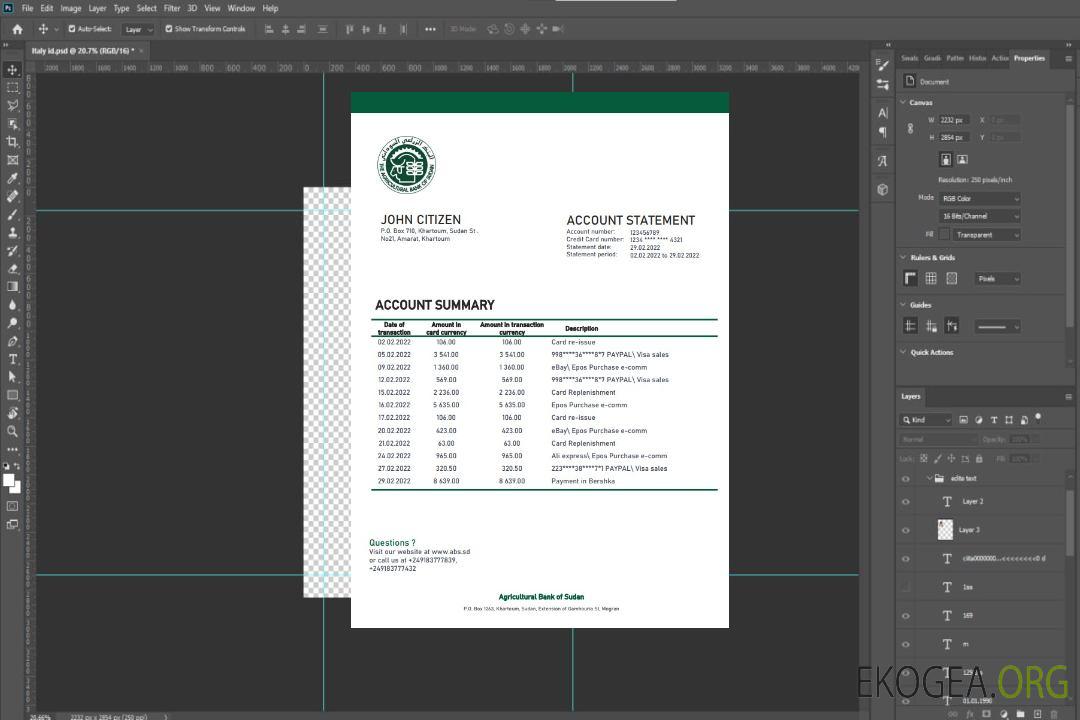Toggle the Auto-Select checkbox
1080x720 pixels.
[72, 29]
